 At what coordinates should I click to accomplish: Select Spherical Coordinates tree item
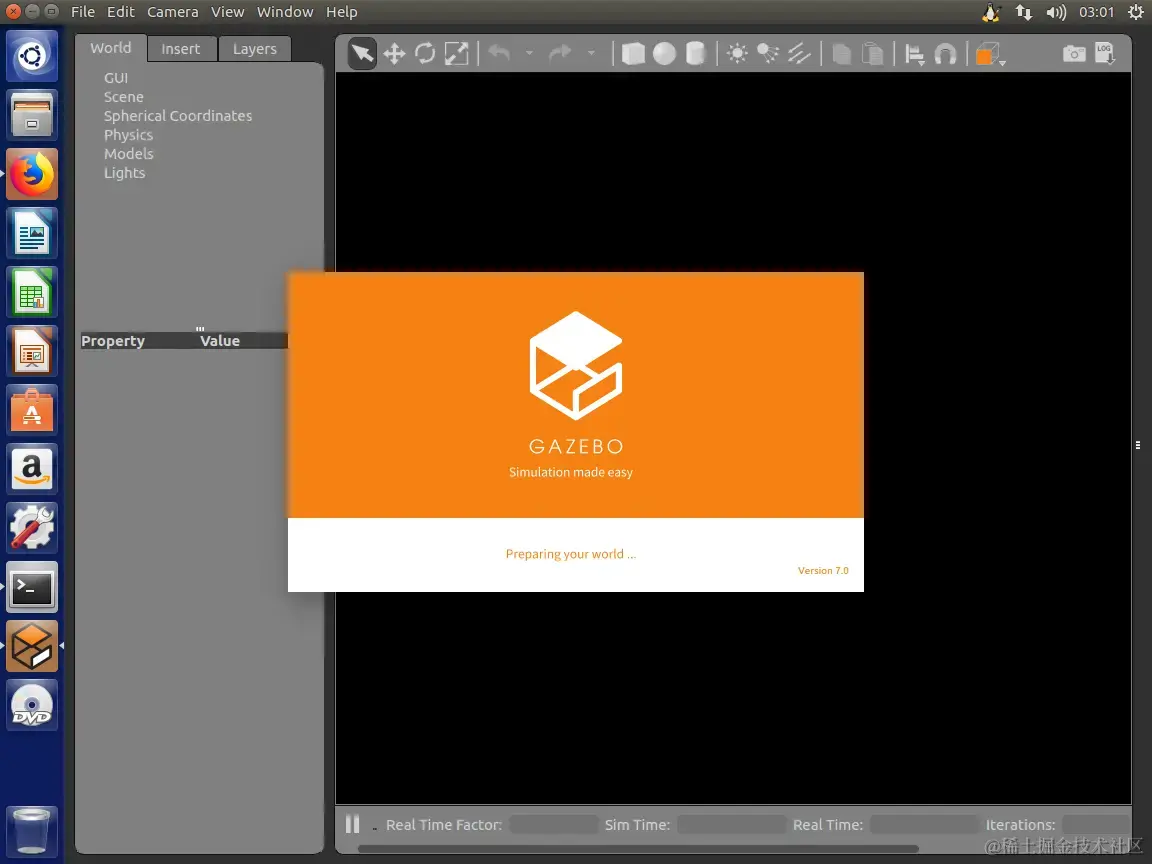(x=178, y=115)
